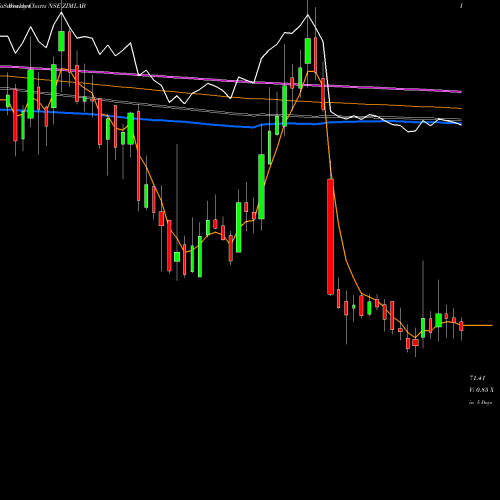Image resolution: width=500 pixels, height=500 pixels.
Task: Click the 71.41 price value
Action: click(477, 378)
